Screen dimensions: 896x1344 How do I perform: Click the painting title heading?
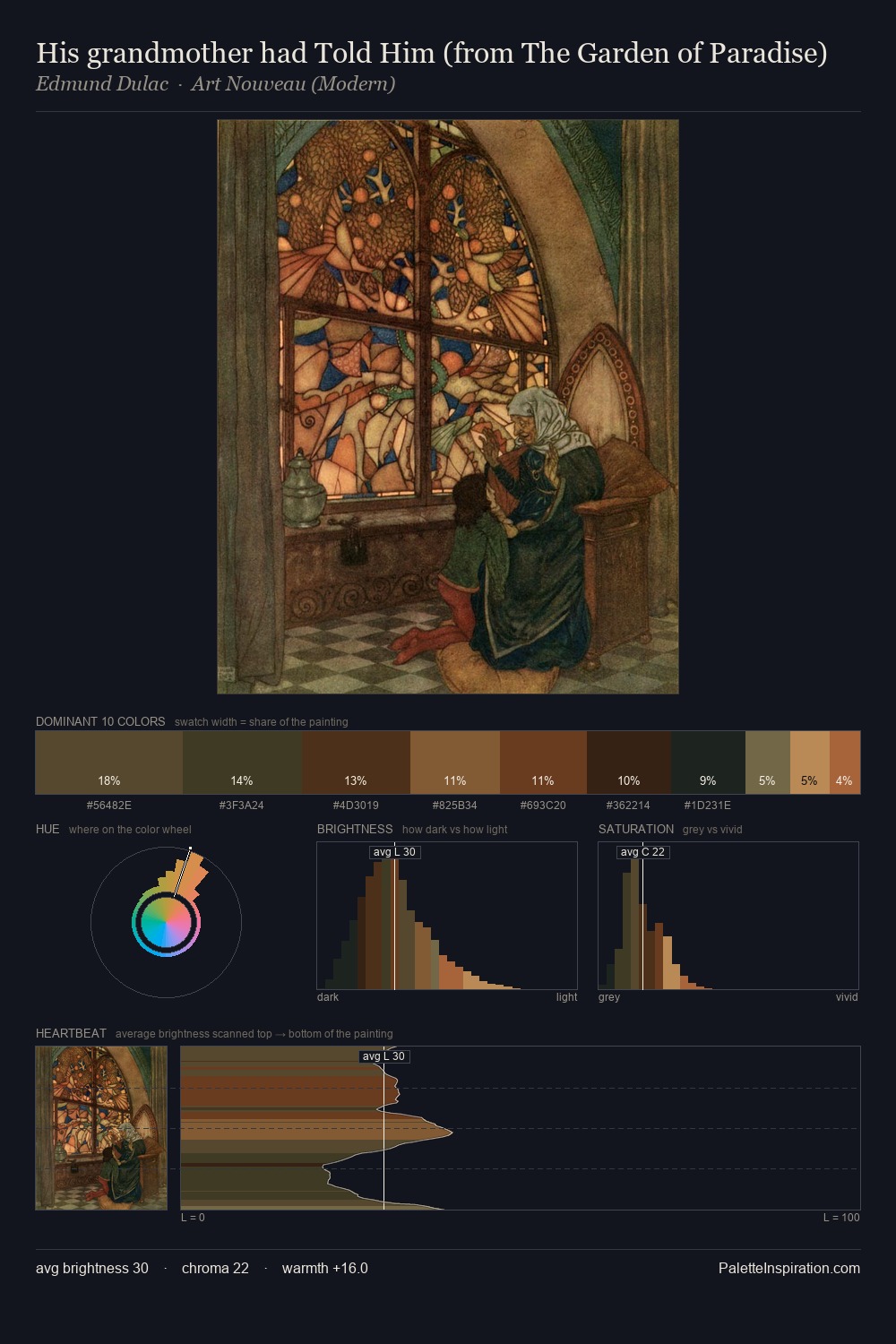[431, 53]
